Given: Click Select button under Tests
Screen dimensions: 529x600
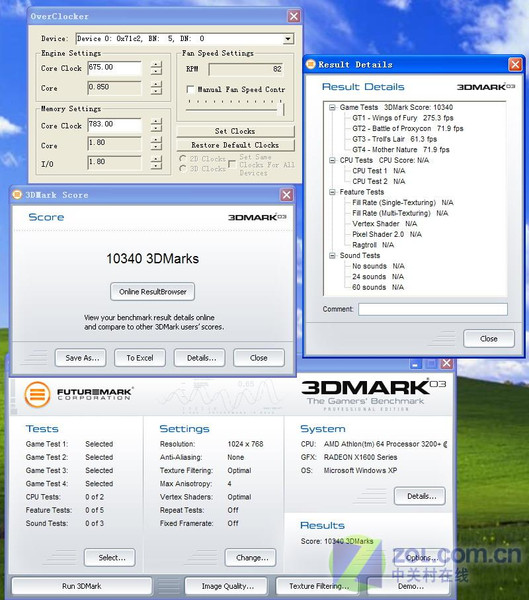Looking at the screenshot, I should pos(110,558).
